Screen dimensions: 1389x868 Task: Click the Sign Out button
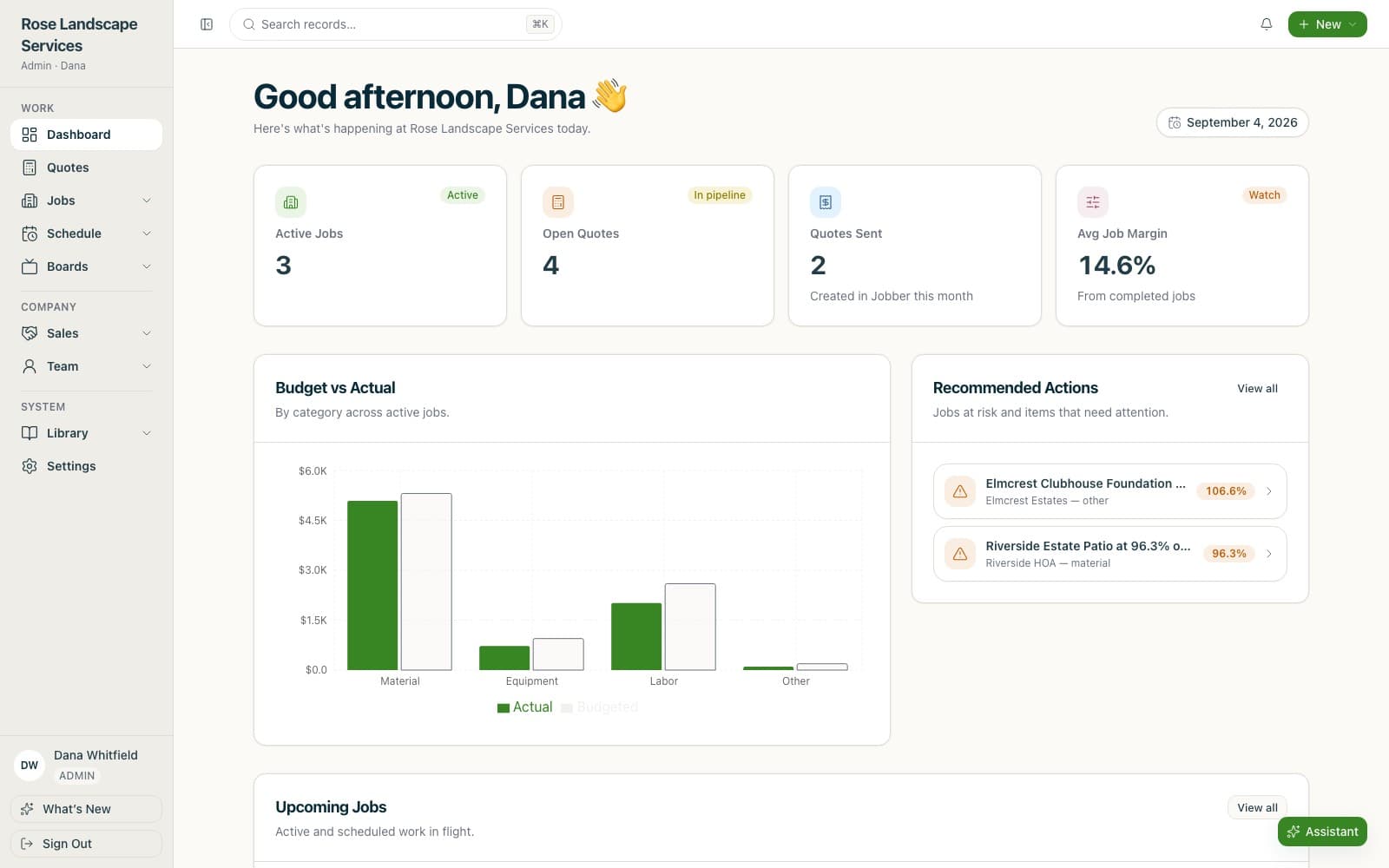point(86,844)
